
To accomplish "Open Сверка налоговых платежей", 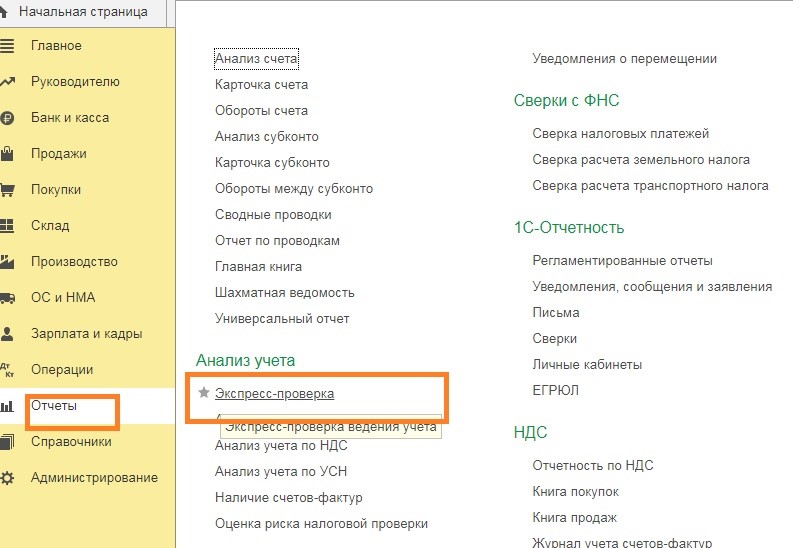I will pos(621,134).
